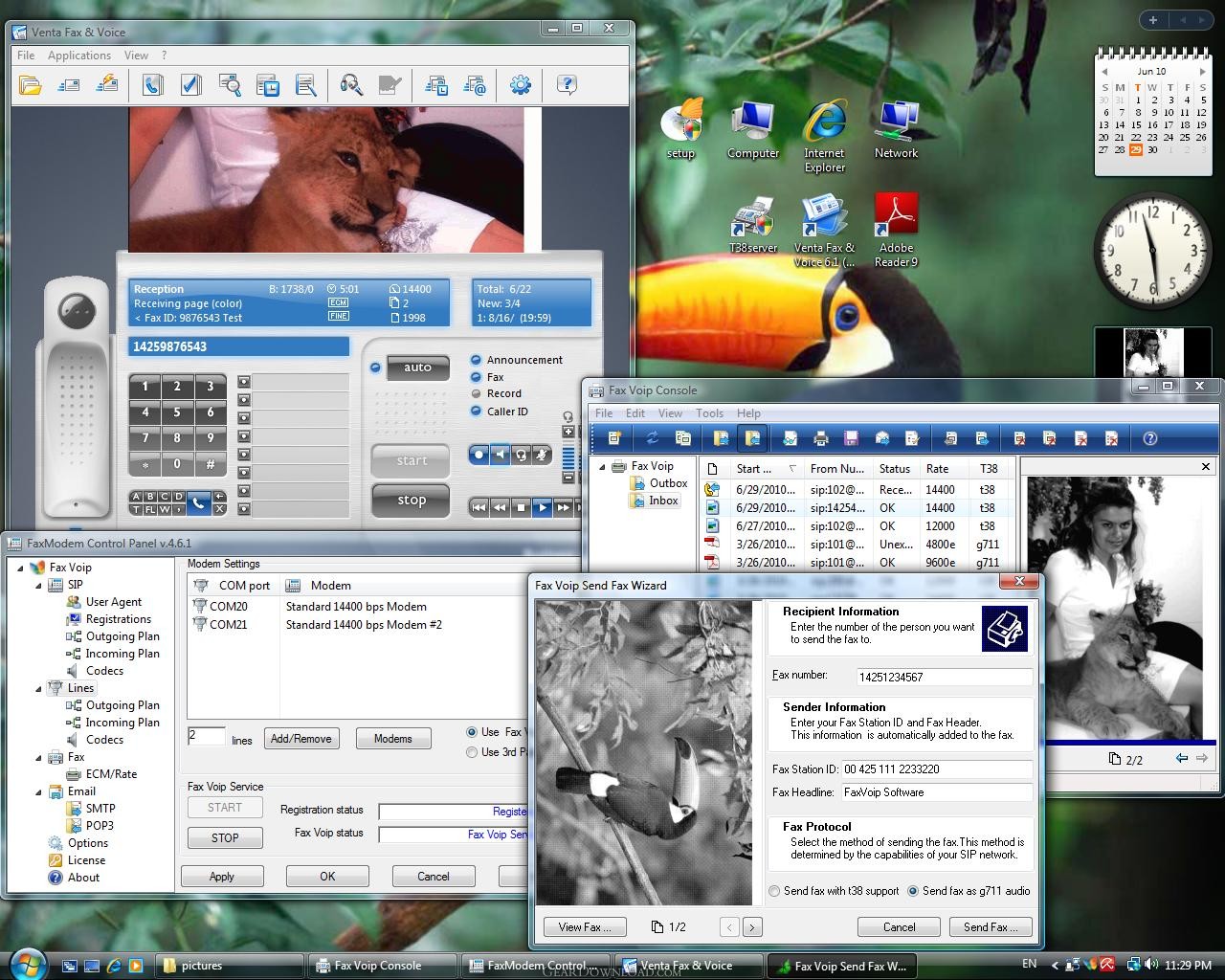1225x980 pixels.
Task: Collapse the Lines node in Control Panel tree
Action: point(38,688)
